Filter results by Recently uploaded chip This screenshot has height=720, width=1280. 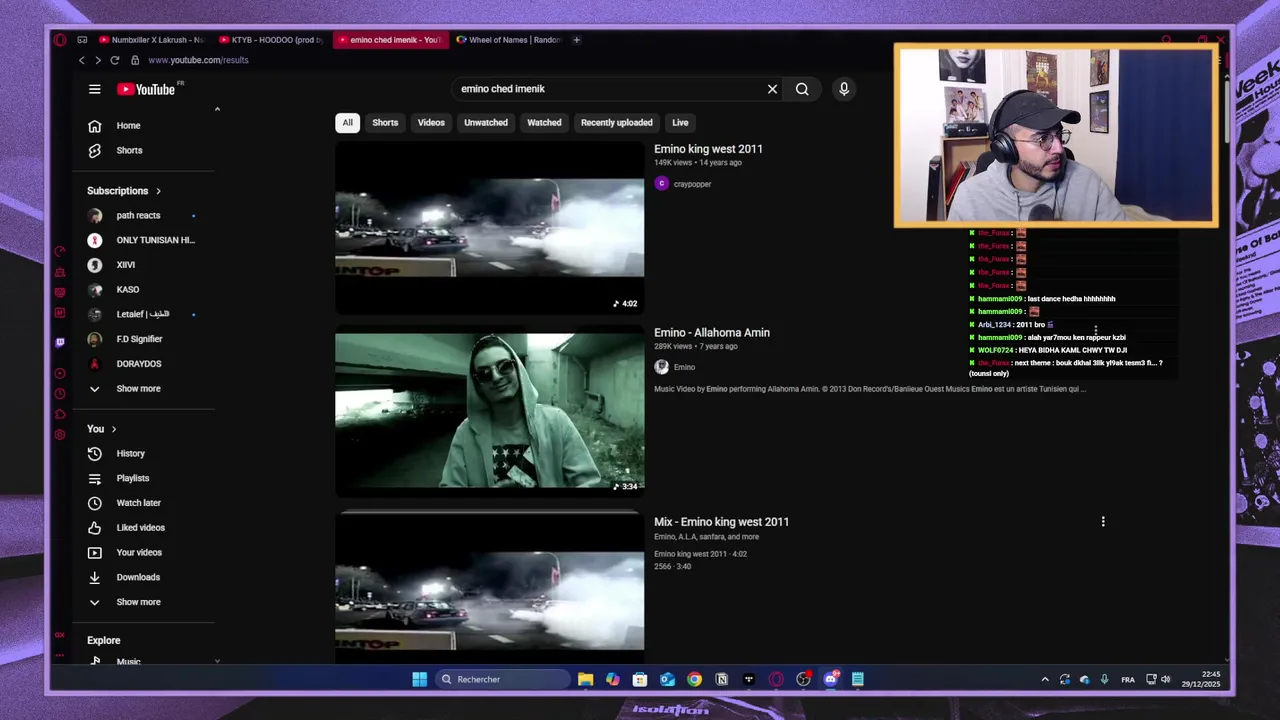(x=617, y=122)
